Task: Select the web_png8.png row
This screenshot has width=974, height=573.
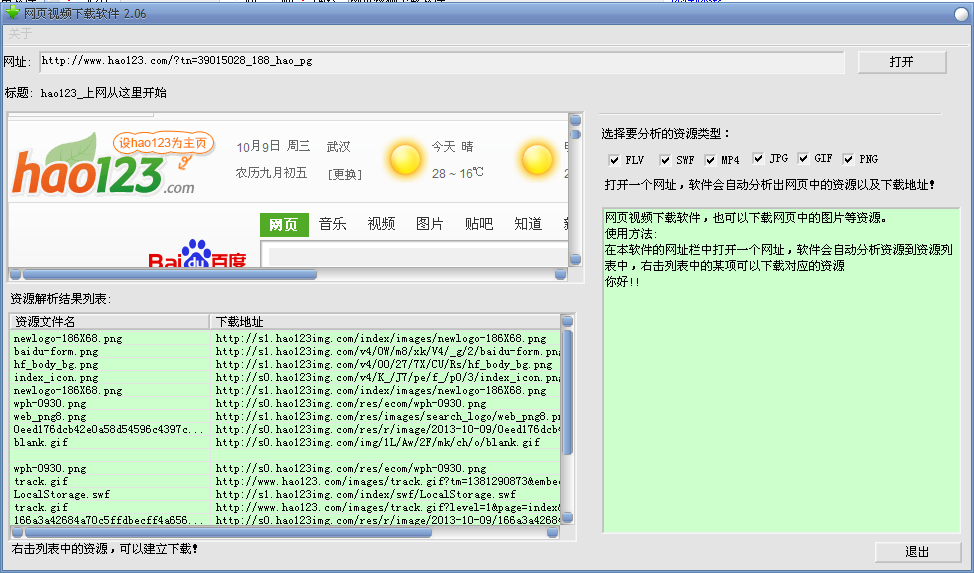Action: point(286,417)
